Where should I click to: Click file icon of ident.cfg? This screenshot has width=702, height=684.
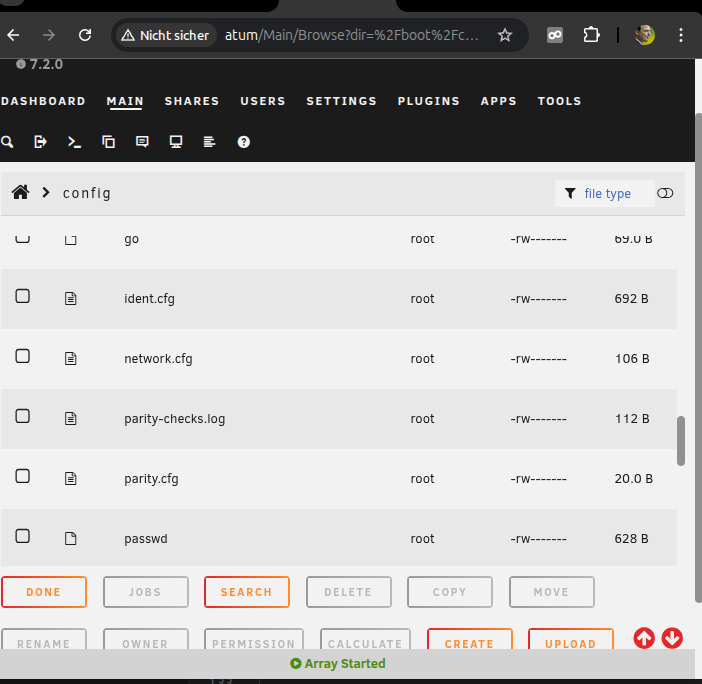[71, 298]
